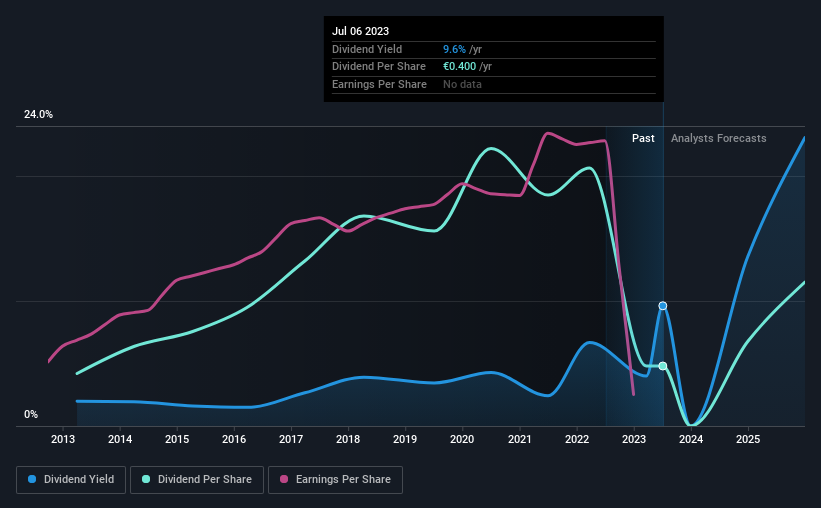Select the teal Dividend Per Share data point marker
Screen dimensions: 821x508
663,366
